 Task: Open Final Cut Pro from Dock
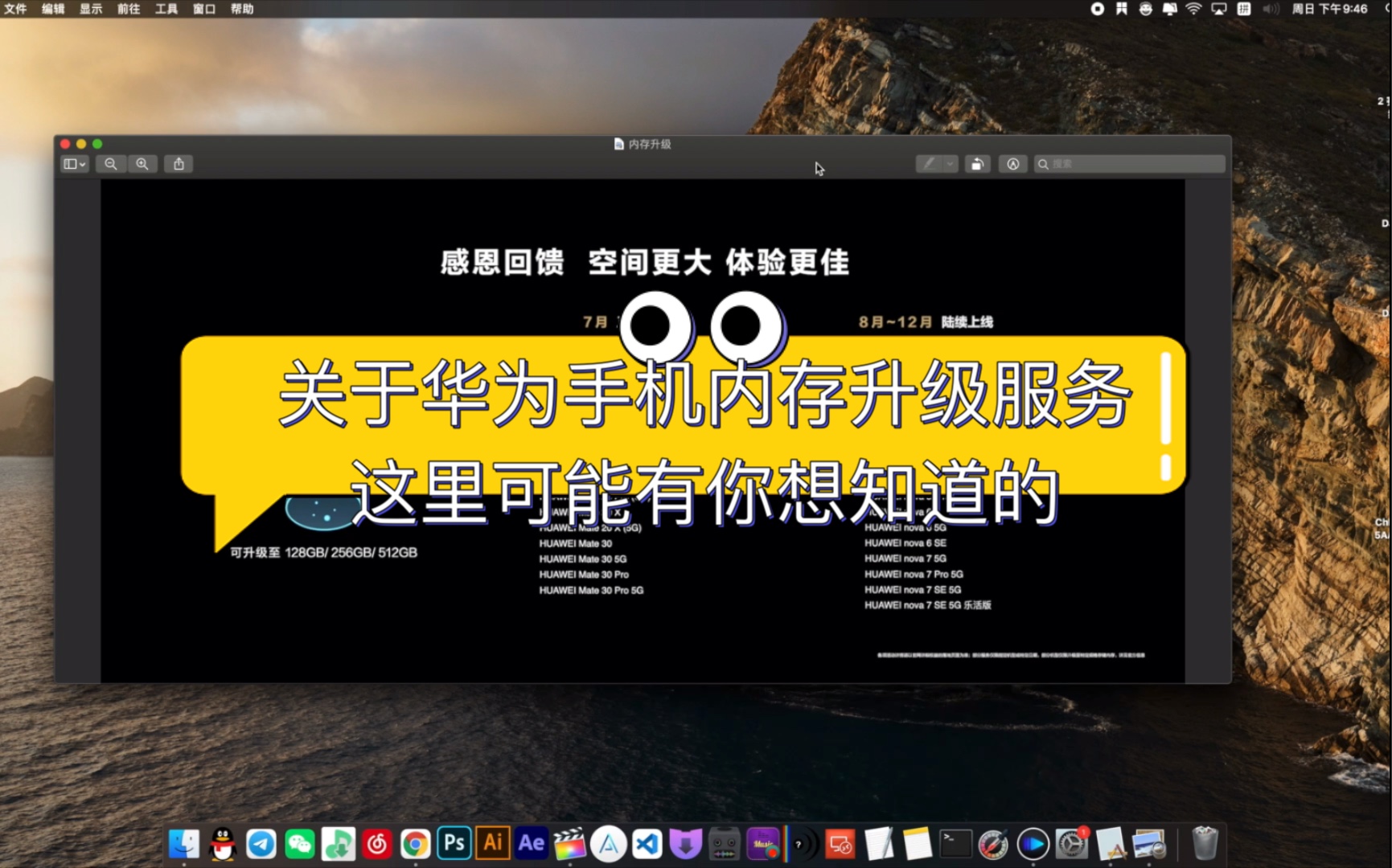pyautogui.click(x=570, y=844)
